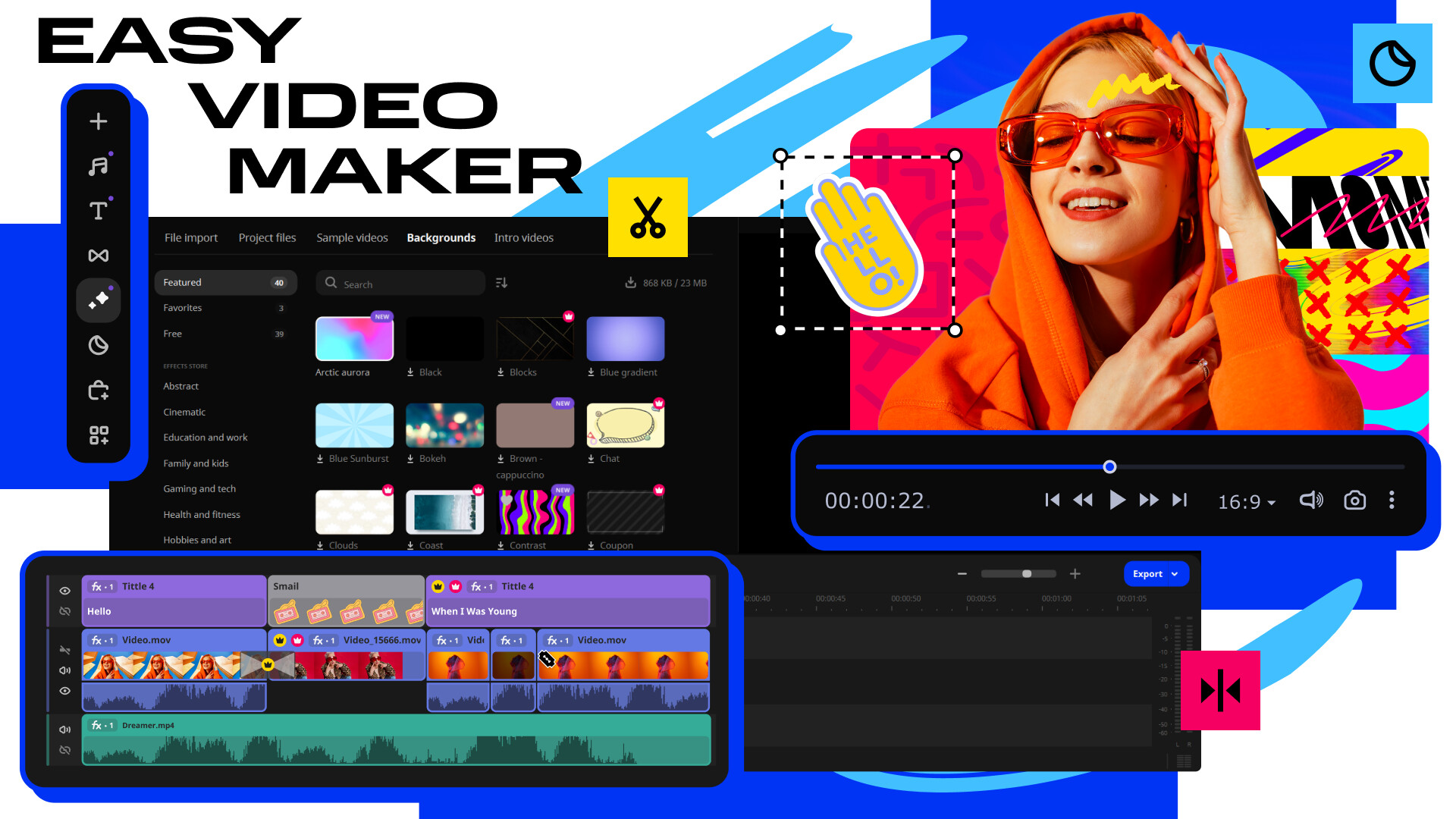Open the music notes audio panel
1456x819 pixels.
[99, 166]
